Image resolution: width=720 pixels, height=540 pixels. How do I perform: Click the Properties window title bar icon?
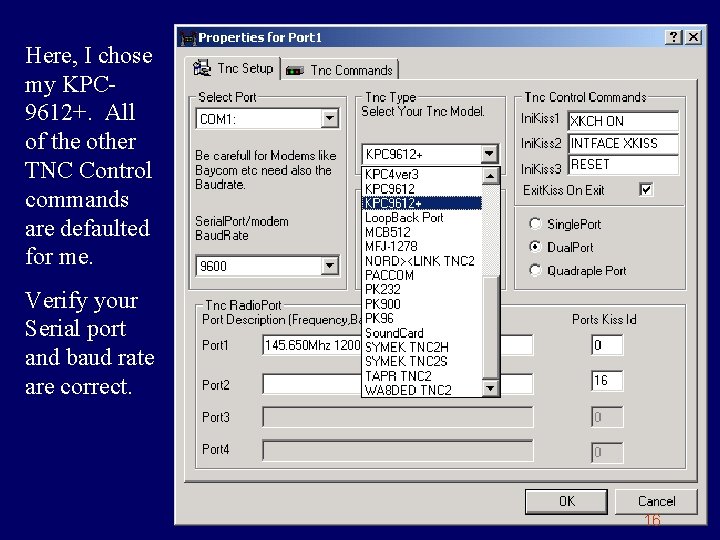[x=188, y=38]
